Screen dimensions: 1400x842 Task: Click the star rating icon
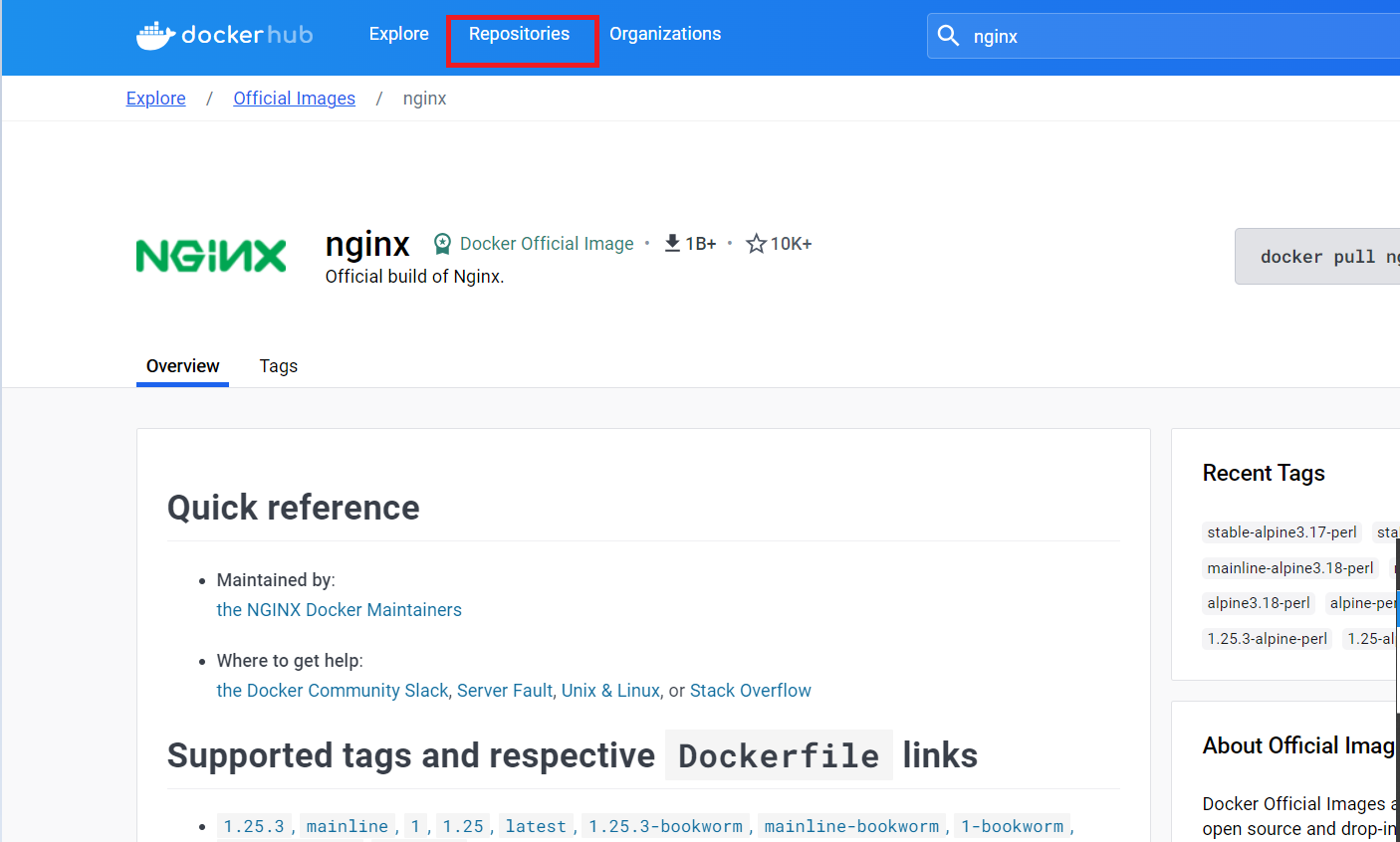[x=756, y=243]
